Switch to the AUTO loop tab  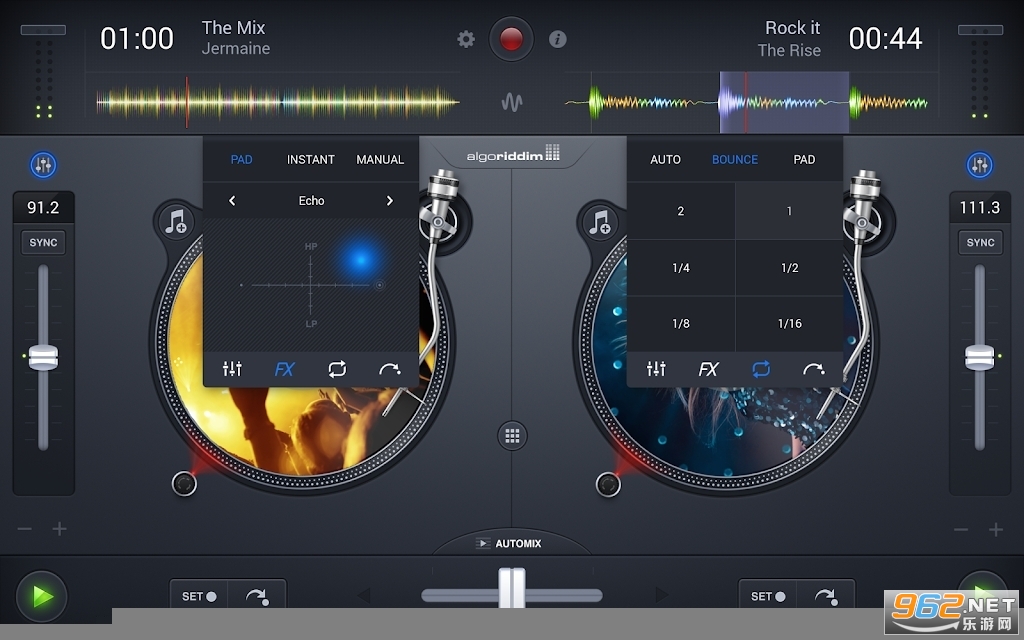[665, 159]
